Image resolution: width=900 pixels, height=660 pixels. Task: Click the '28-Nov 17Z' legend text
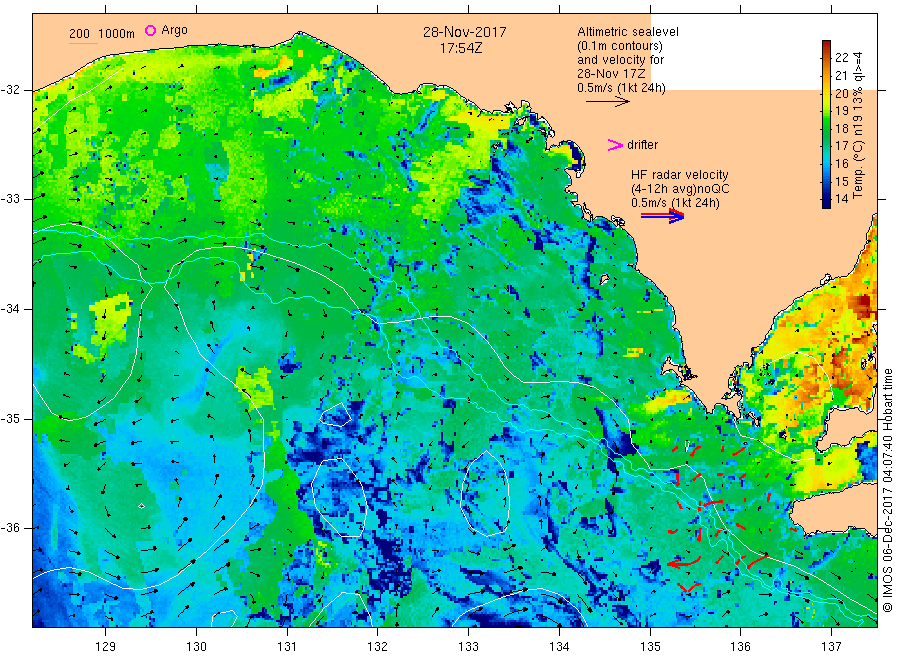click(x=611, y=74)
